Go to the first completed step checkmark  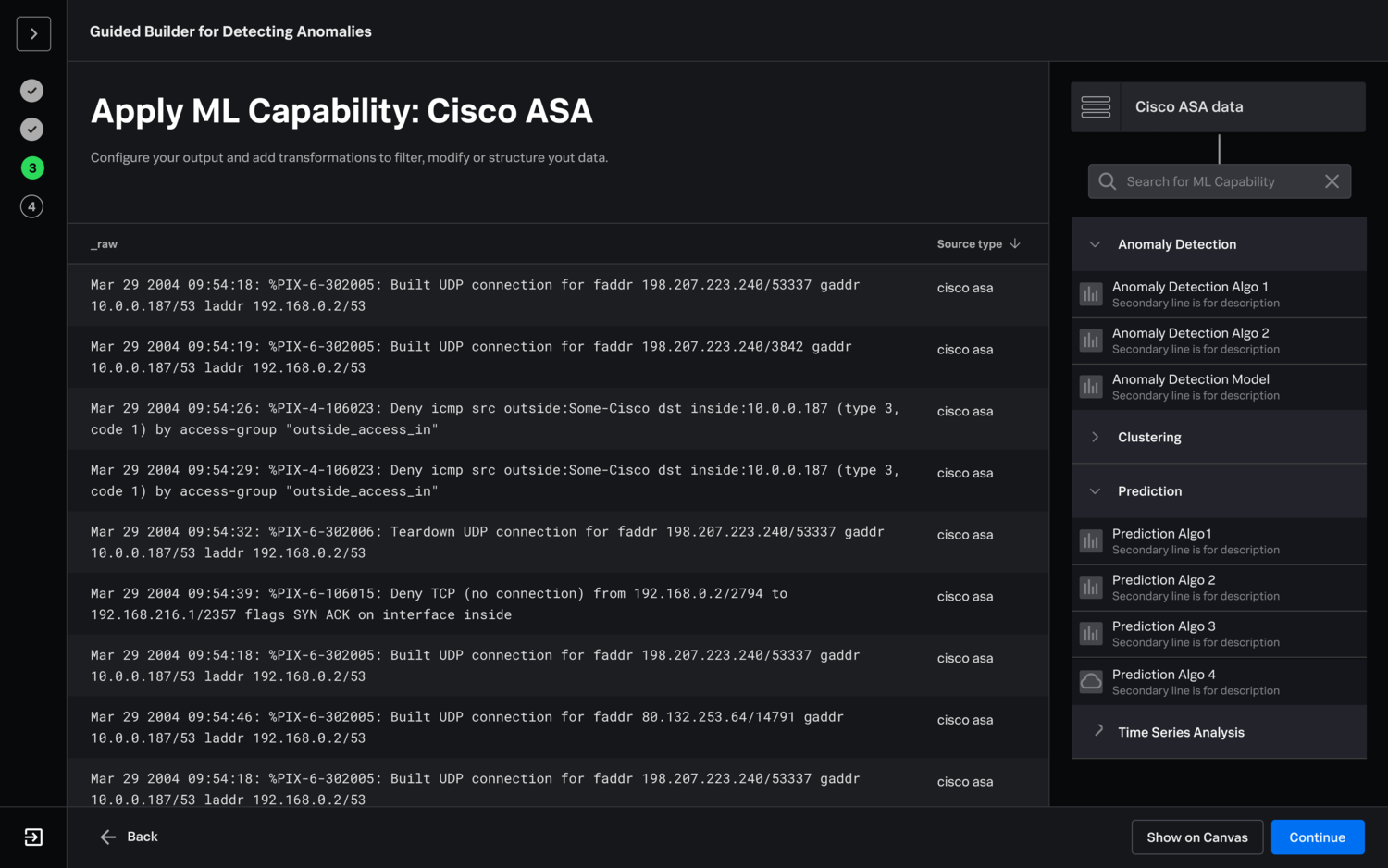[x=32, y=91]
